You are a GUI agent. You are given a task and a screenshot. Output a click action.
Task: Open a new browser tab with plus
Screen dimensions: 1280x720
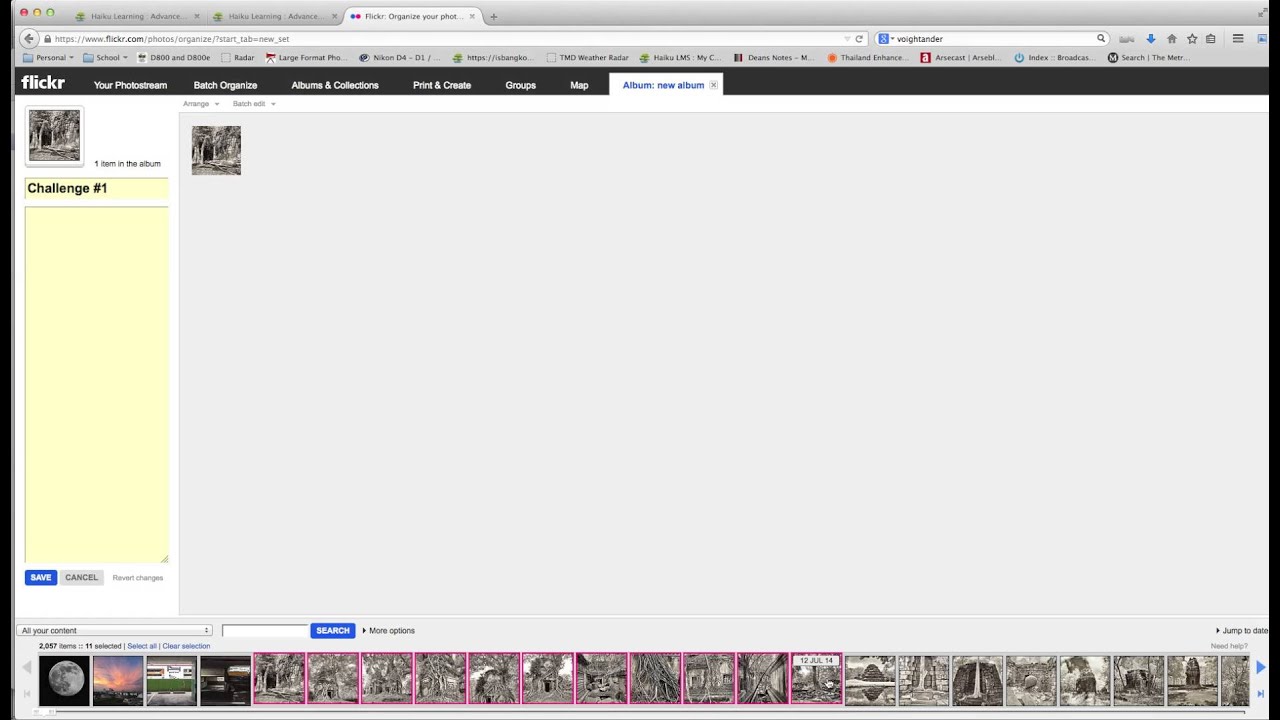tap(493, 16)
